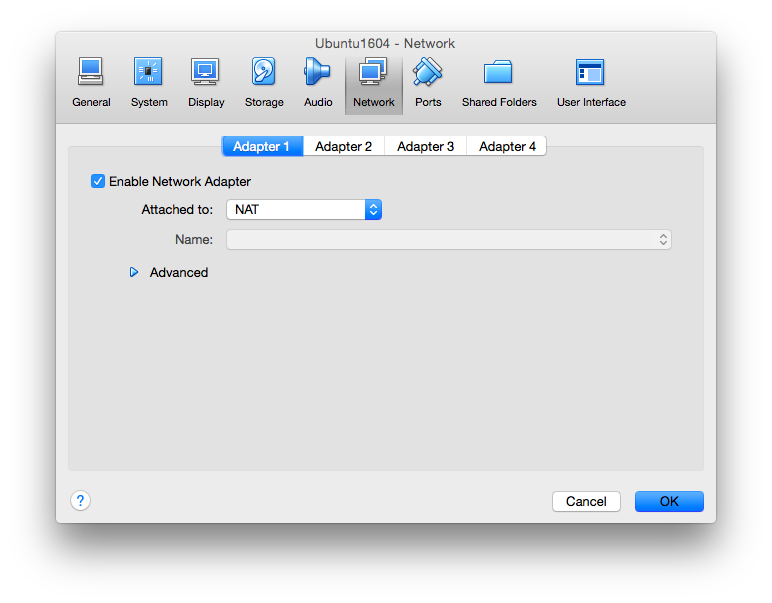Screen dimensions: 772x603
Task: Open the General settings icon
Action: [91, 73]
